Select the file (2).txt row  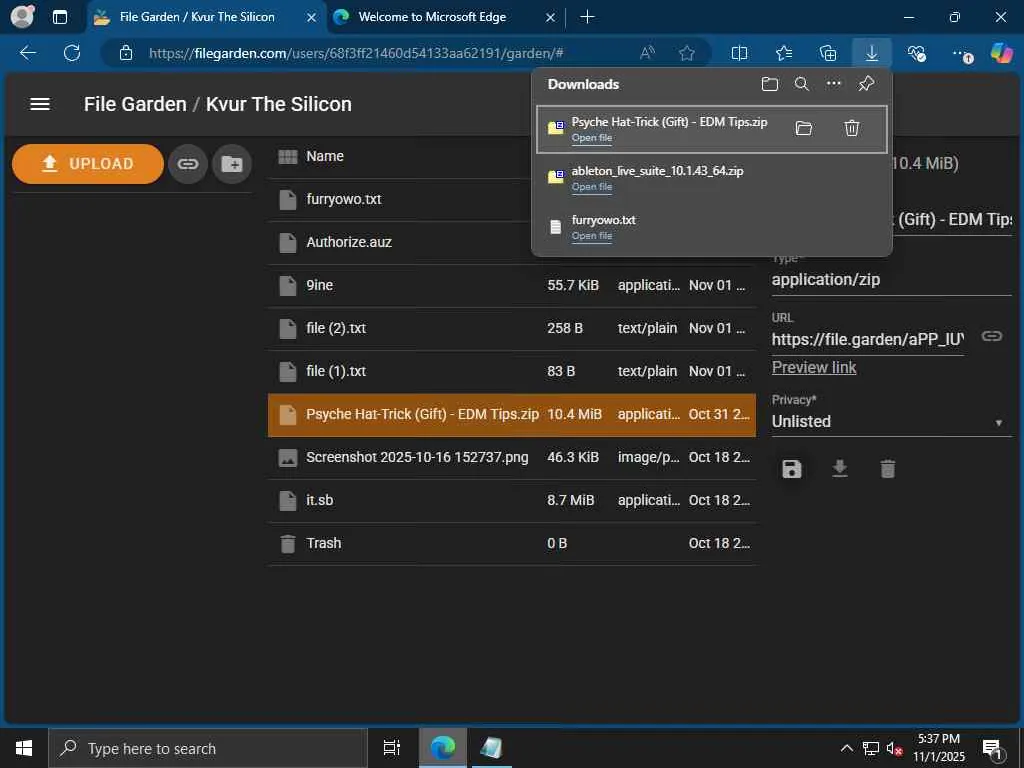point(512,328)
